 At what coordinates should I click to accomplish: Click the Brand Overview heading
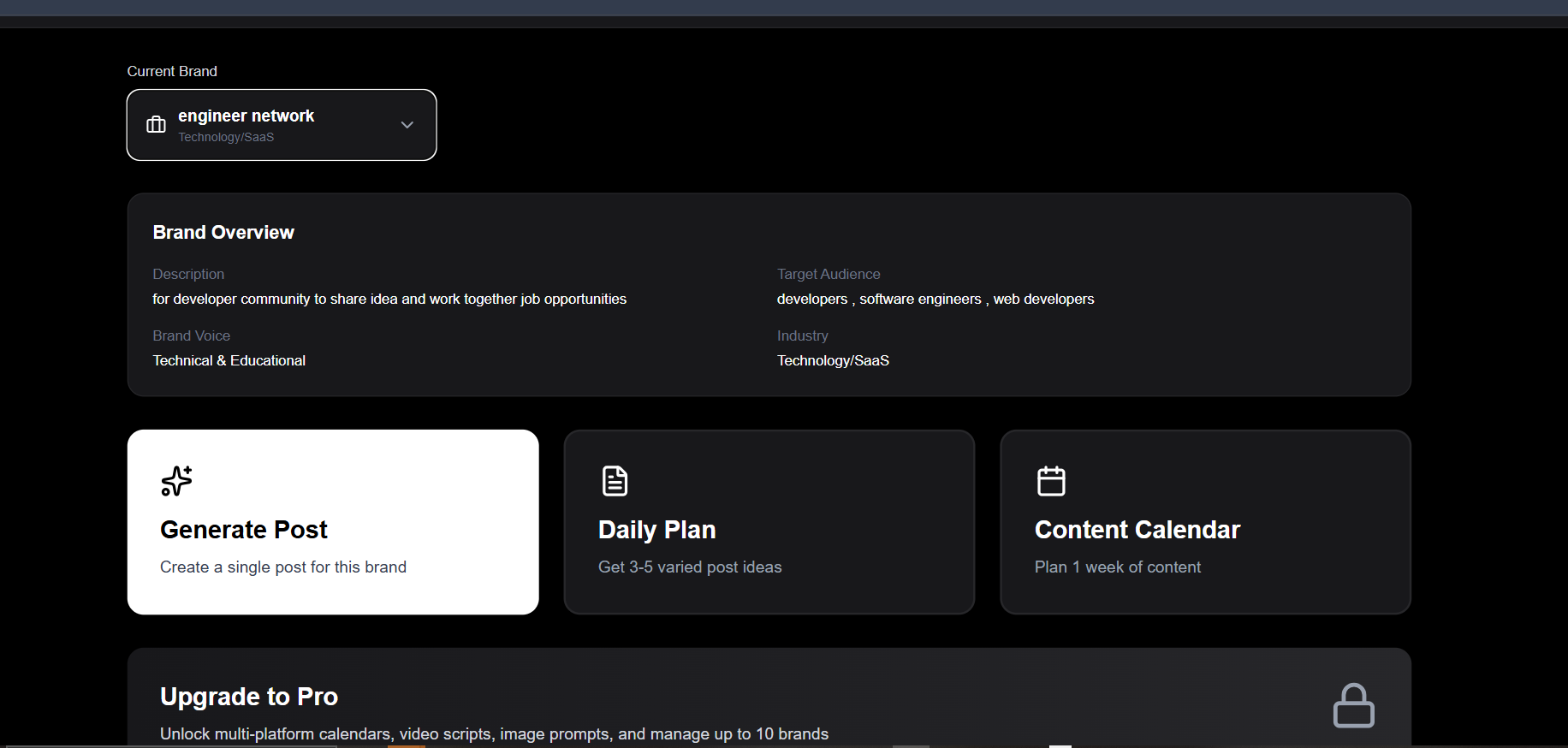click(x=223, y=233)
